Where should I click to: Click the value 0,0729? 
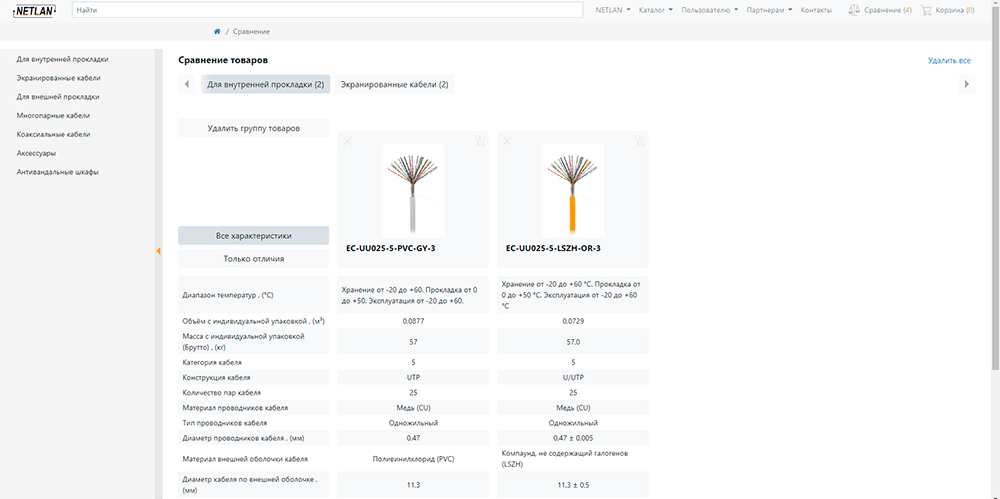(x=573, y=321)
